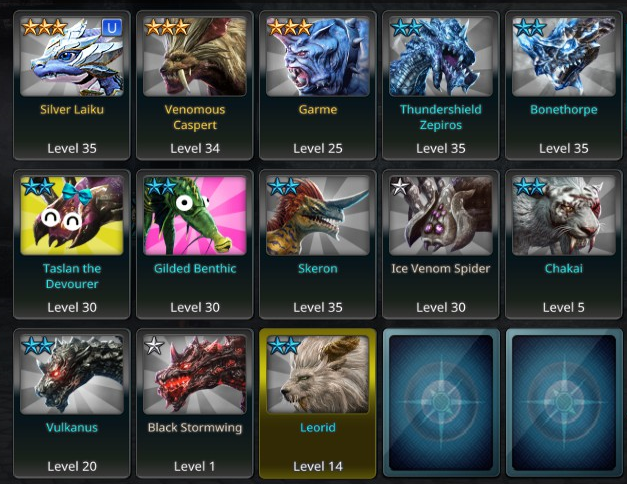Click the single white star on Black Stormwing
The image size is (627, 484).
[x=154, y=346]
